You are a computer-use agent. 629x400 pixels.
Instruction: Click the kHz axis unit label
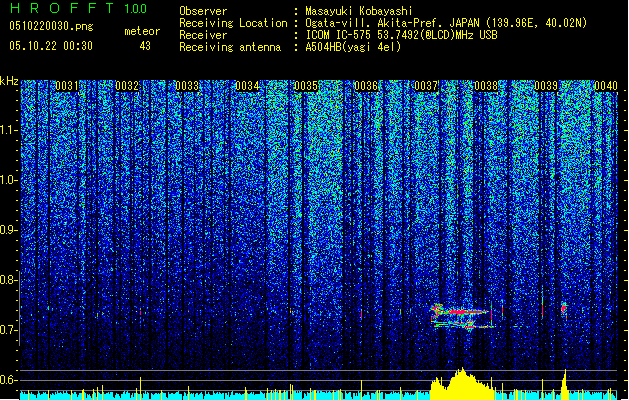tap(9, 81)
